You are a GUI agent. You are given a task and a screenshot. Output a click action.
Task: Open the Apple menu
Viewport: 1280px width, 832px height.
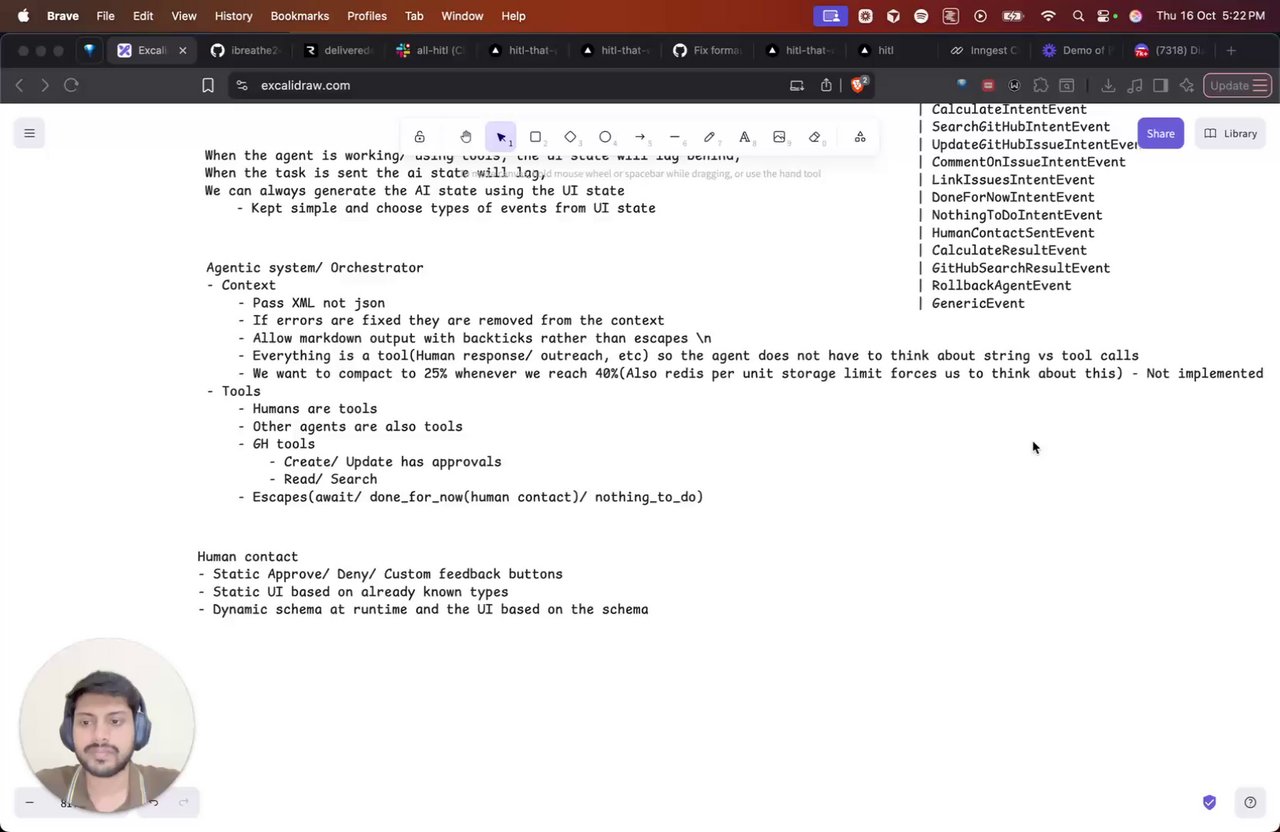point(23,16)
